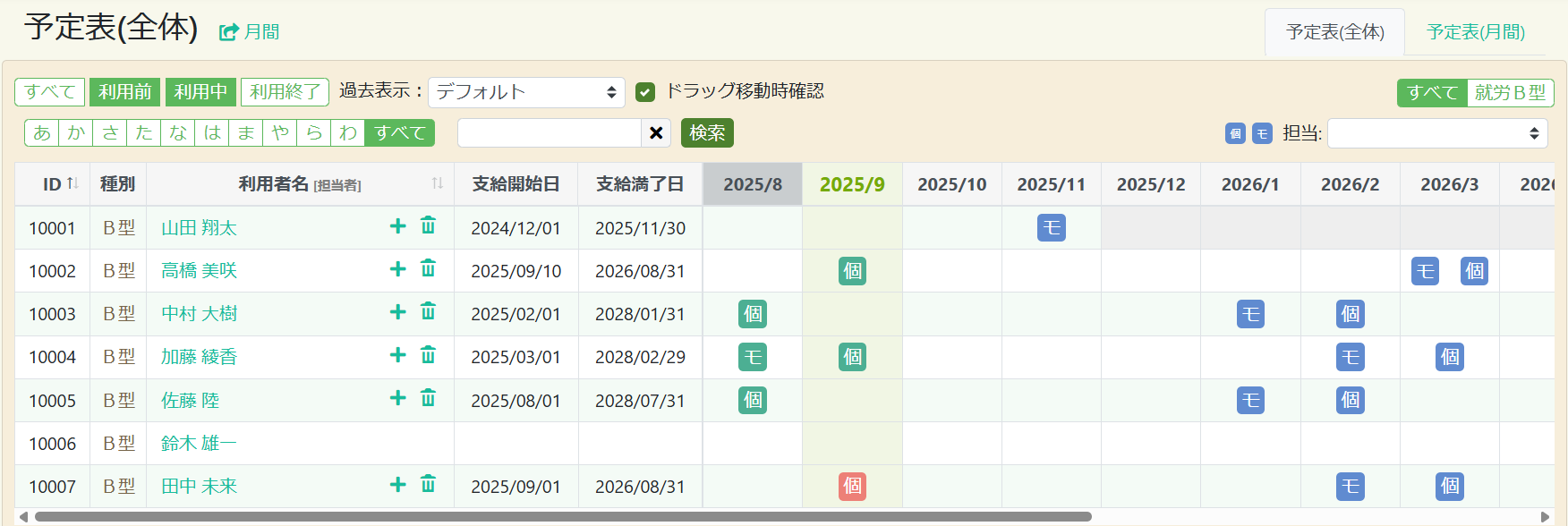Click the search text input field
Image resolution: width=1568 pixels, height=526 pixels.
click(550, 133)
